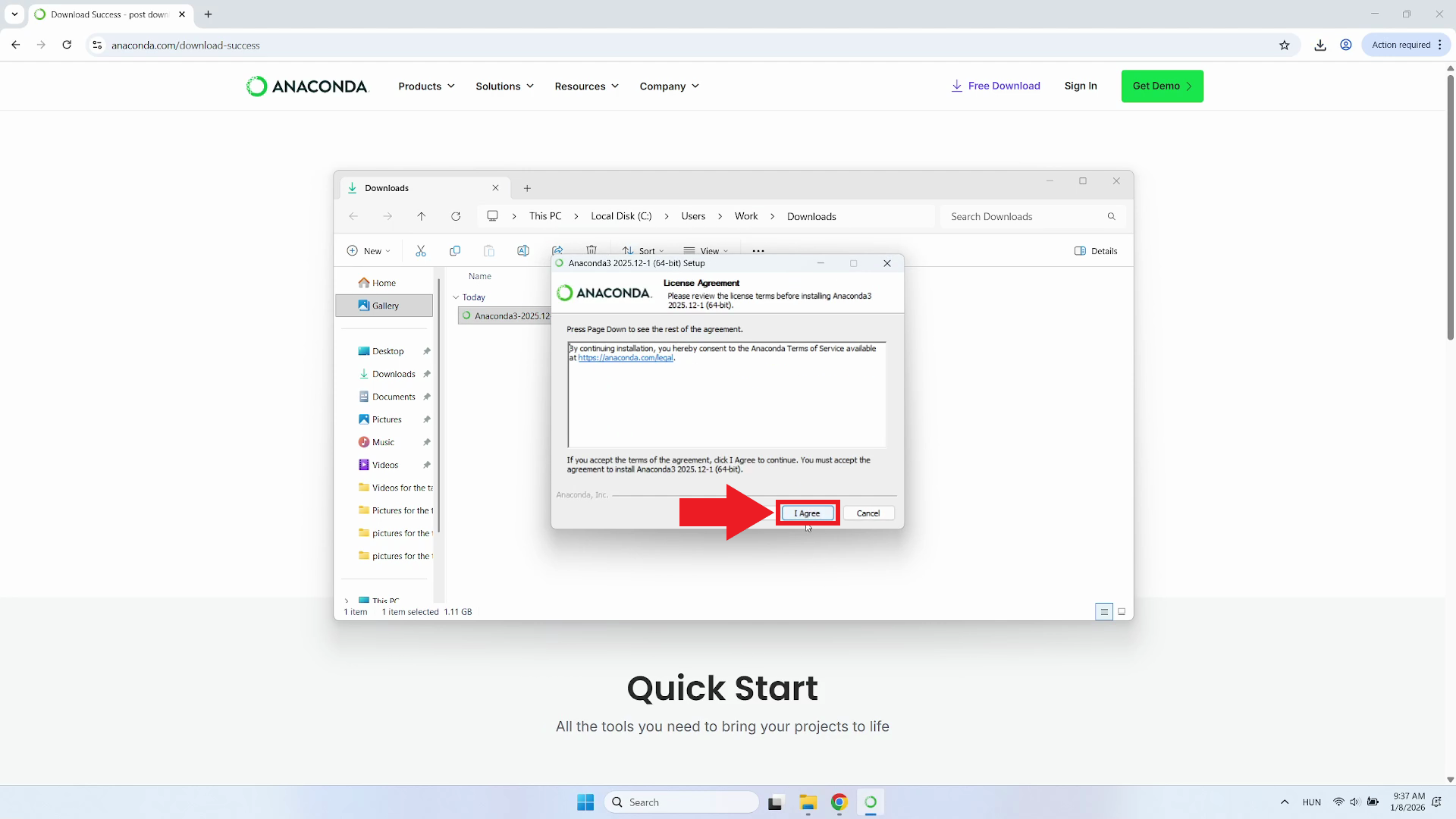Open the Company navigation menu
Screen dimensions: 1456x819
(669, 86)
